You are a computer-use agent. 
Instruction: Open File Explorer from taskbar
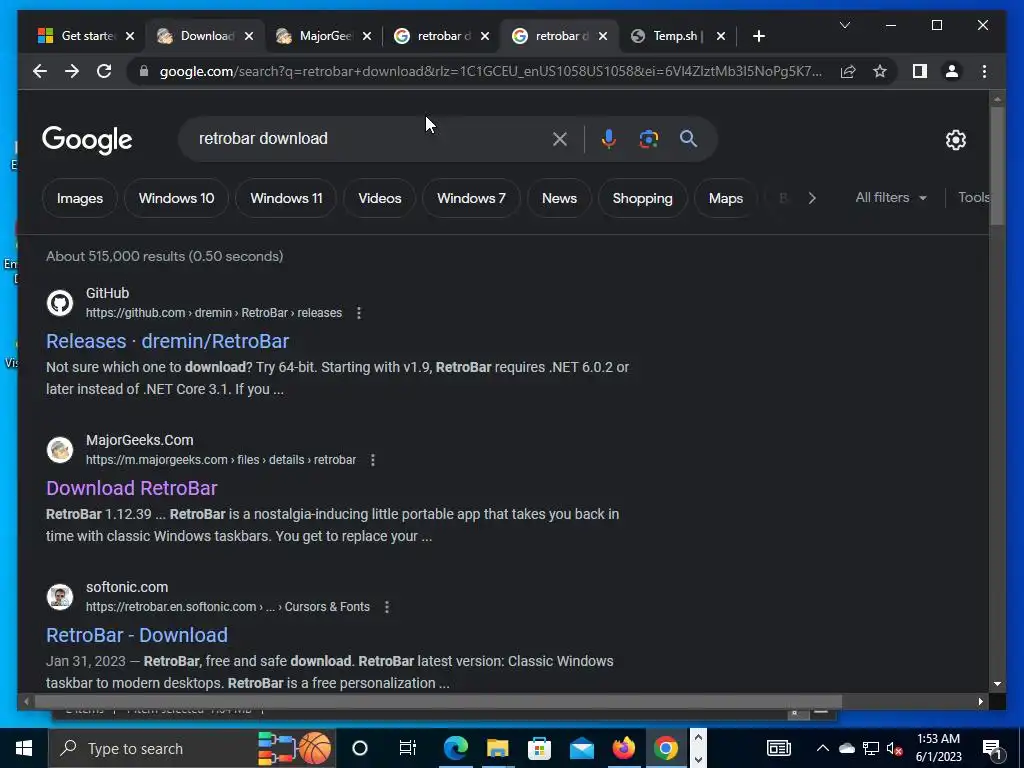click(498, 748)
